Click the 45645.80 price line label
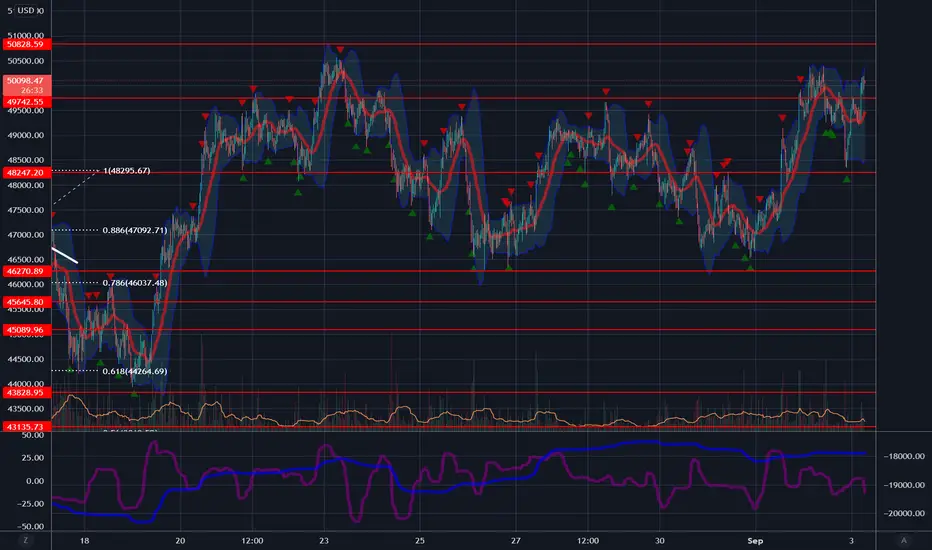 (27, 302)
